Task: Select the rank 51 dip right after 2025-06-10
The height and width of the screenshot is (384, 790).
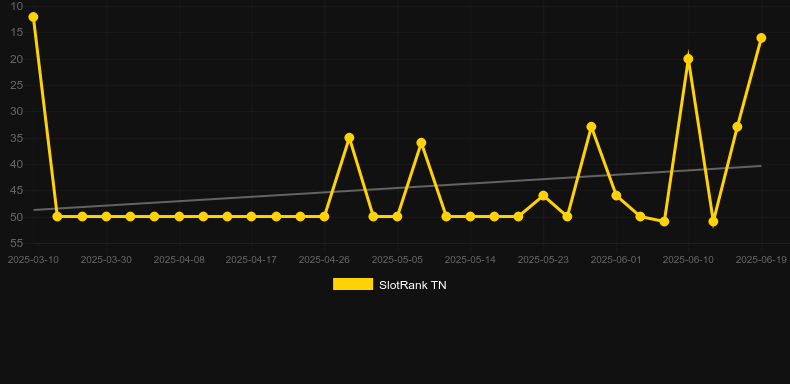Action: pos(713,222)
